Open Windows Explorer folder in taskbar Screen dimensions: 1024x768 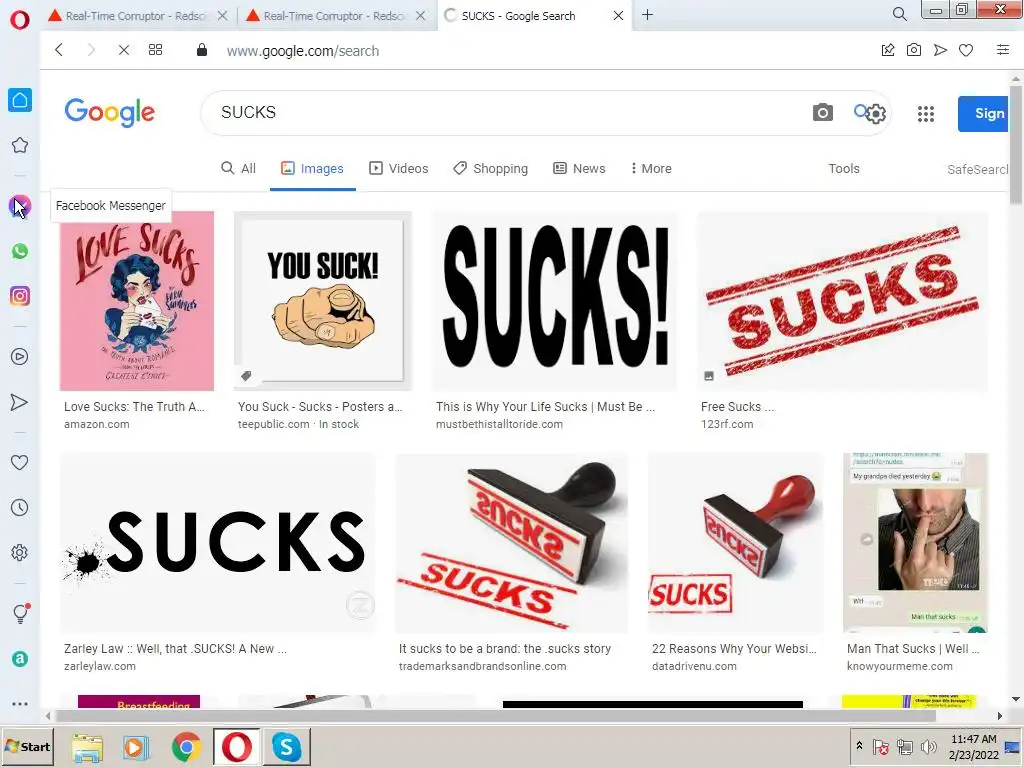87,747
